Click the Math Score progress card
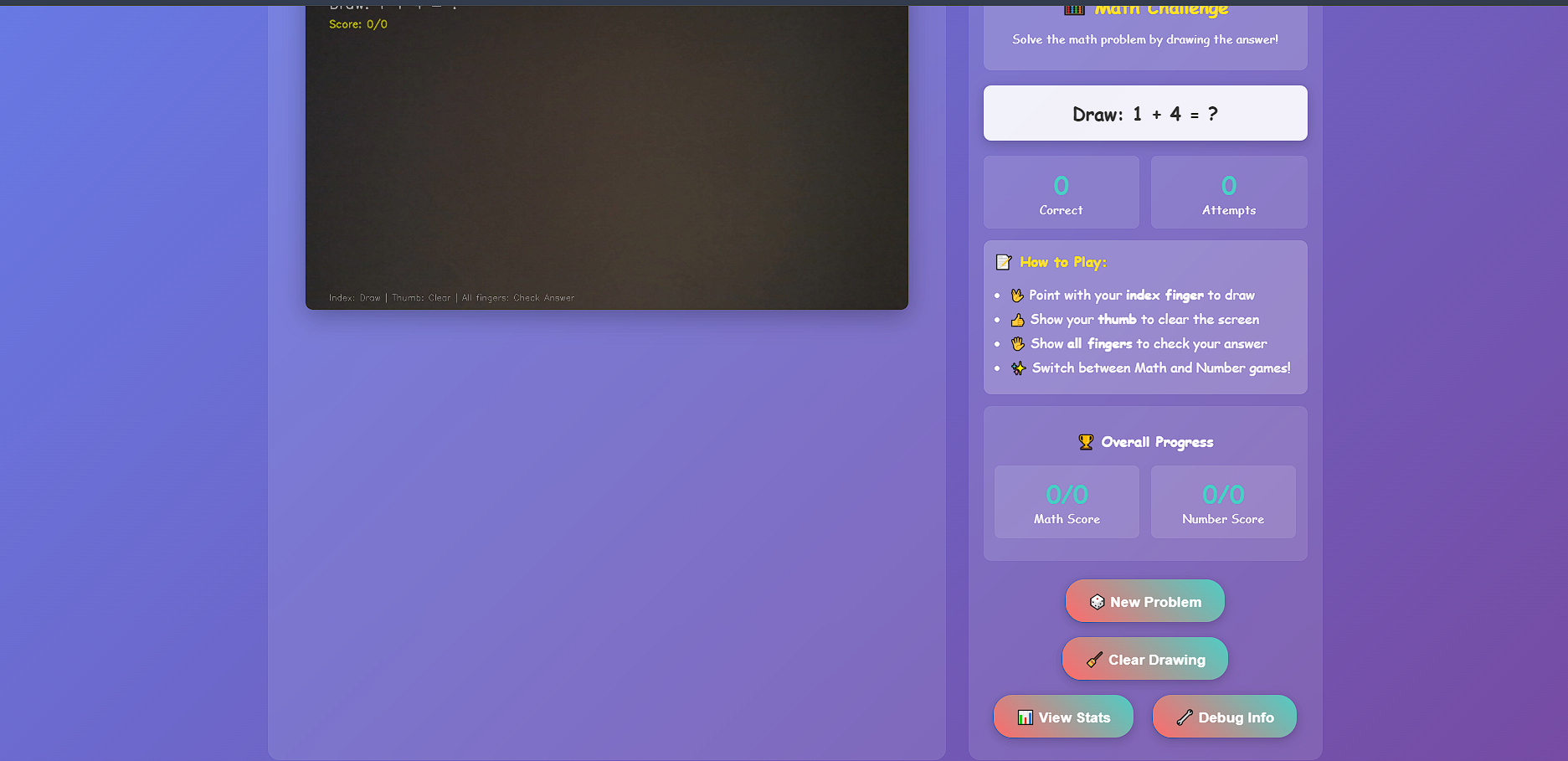This screenshot has width=1568, height=761. [x=1067, y=502]
